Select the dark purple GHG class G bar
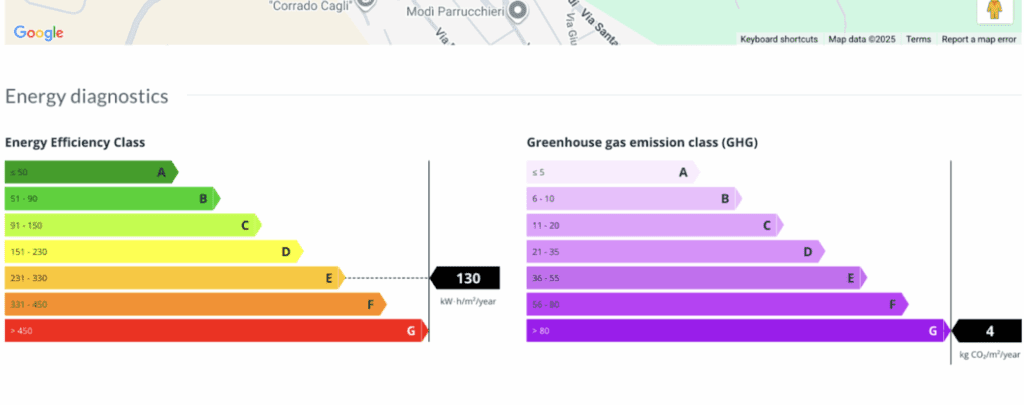 pyautogui.click(x=736, y=330)
